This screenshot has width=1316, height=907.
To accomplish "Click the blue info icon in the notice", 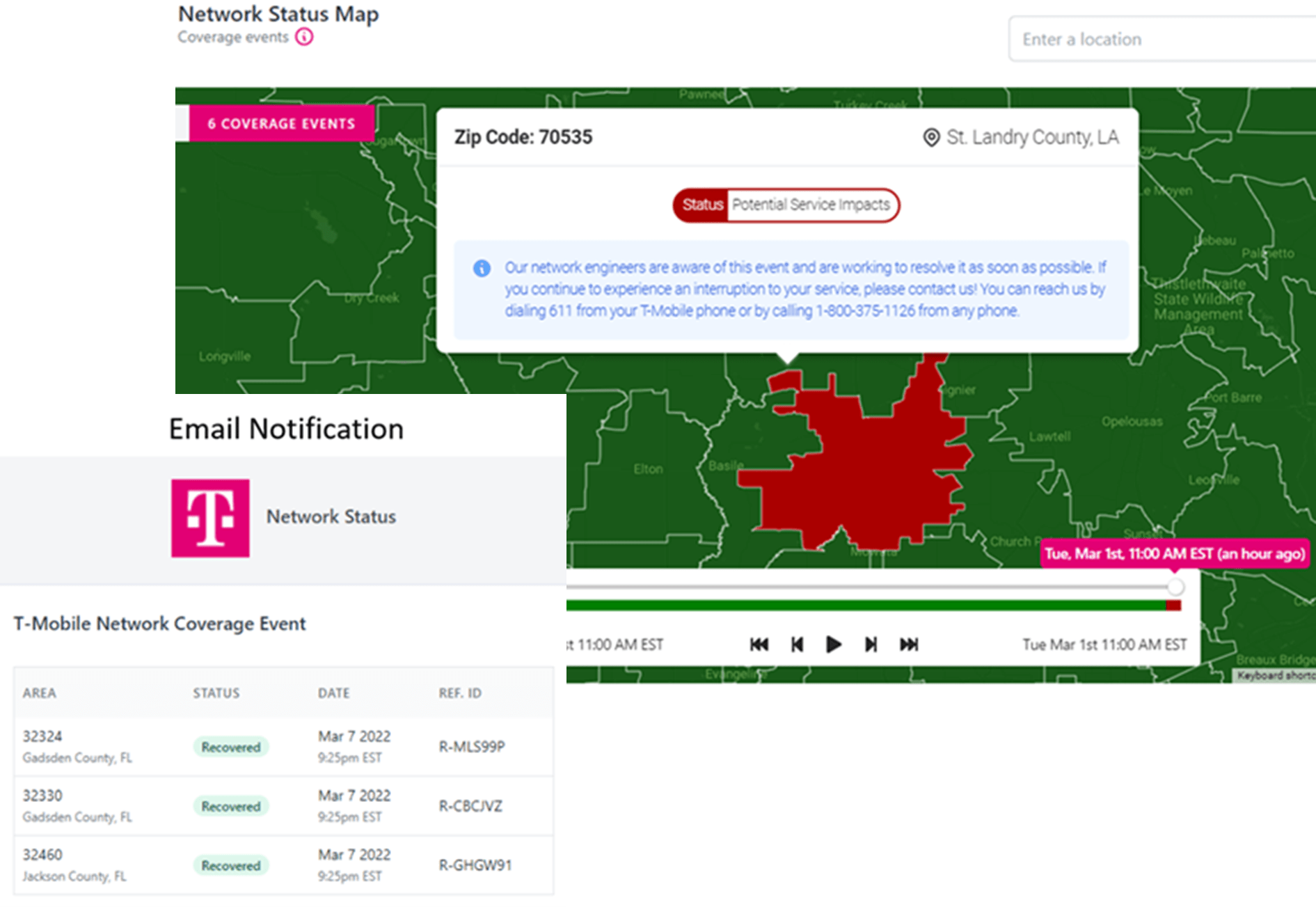I will [x=482, y=269].
